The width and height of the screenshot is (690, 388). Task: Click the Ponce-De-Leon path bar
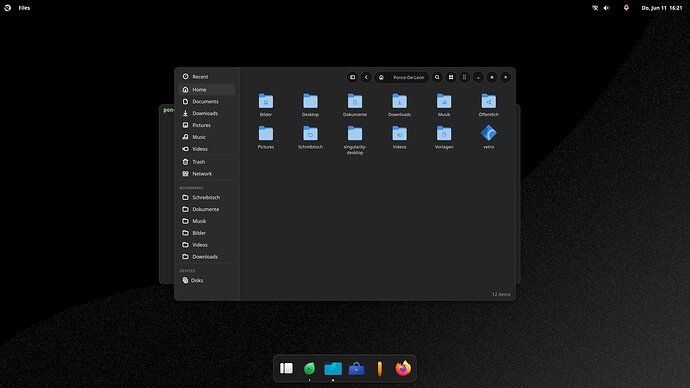pos(401,77)
